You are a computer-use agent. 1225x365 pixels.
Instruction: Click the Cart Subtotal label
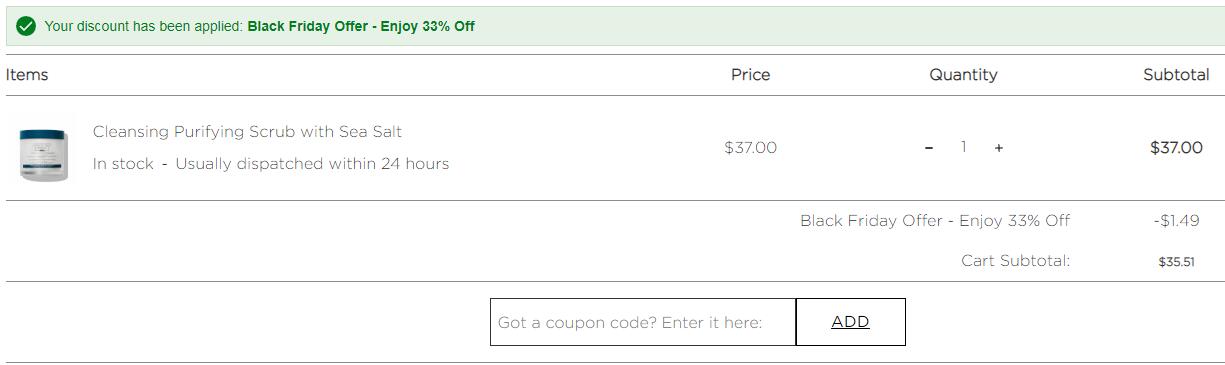1016,261
